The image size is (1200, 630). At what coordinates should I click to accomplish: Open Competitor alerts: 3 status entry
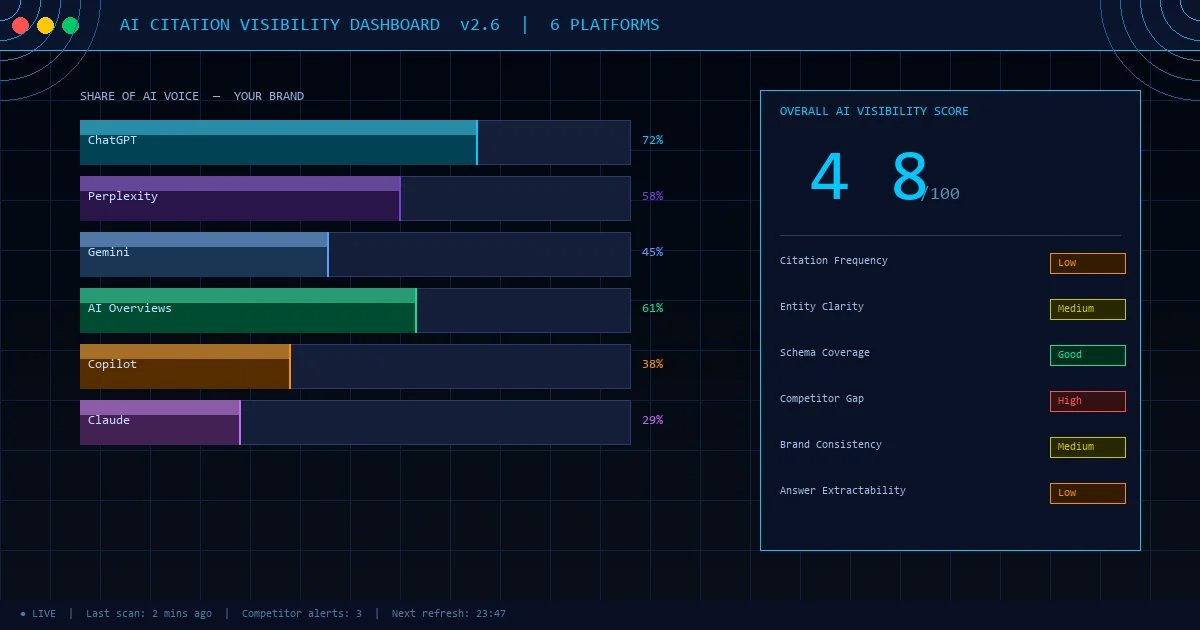click(x=302, y=614)
